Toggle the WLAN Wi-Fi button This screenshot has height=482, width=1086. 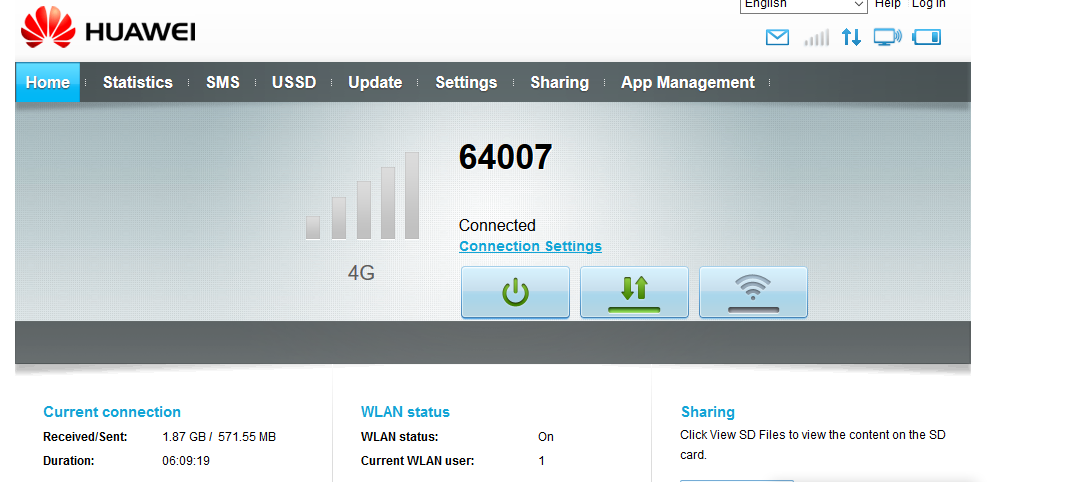click(x=754, y=292)
